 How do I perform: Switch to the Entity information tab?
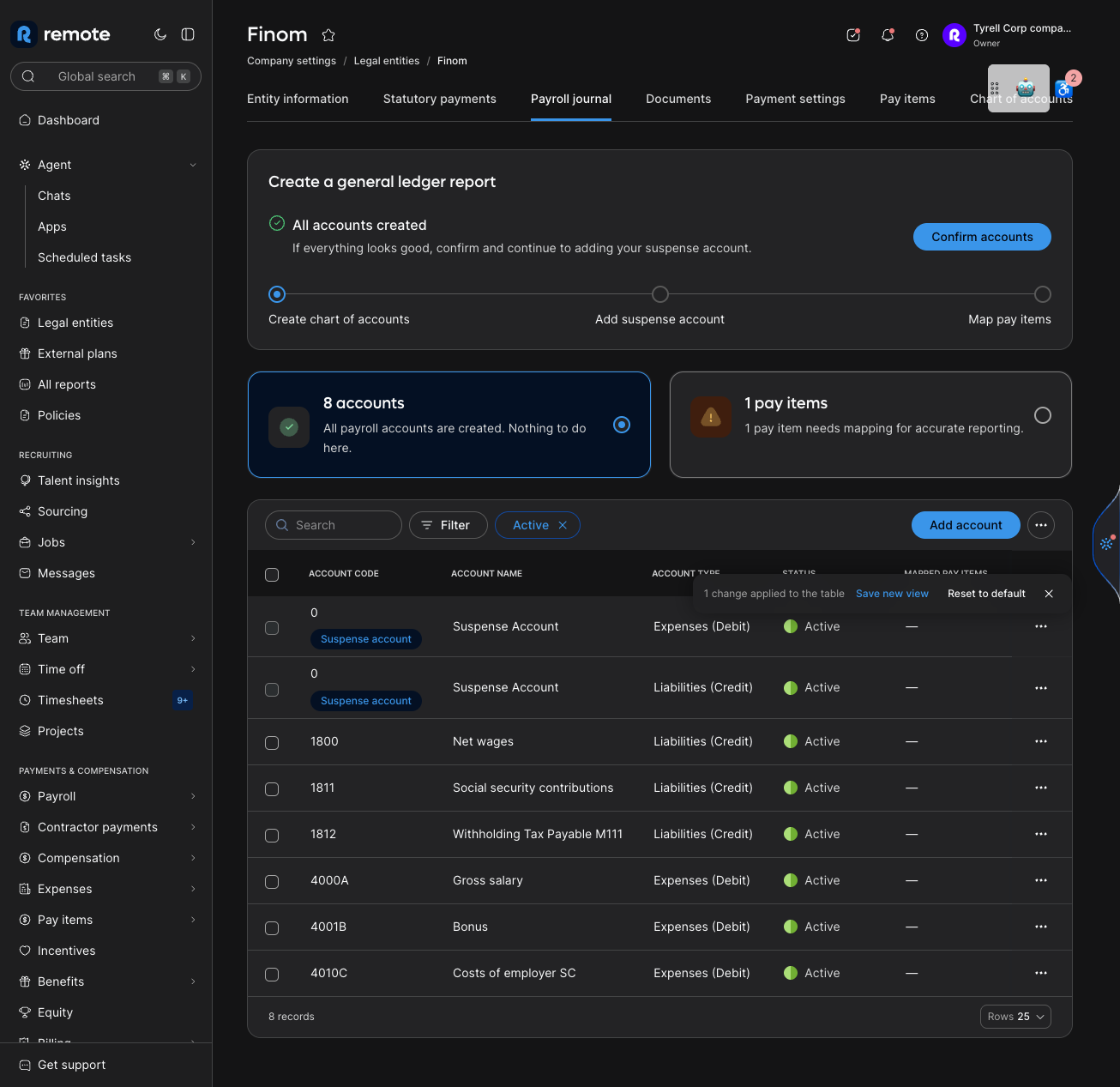[298, 99]
